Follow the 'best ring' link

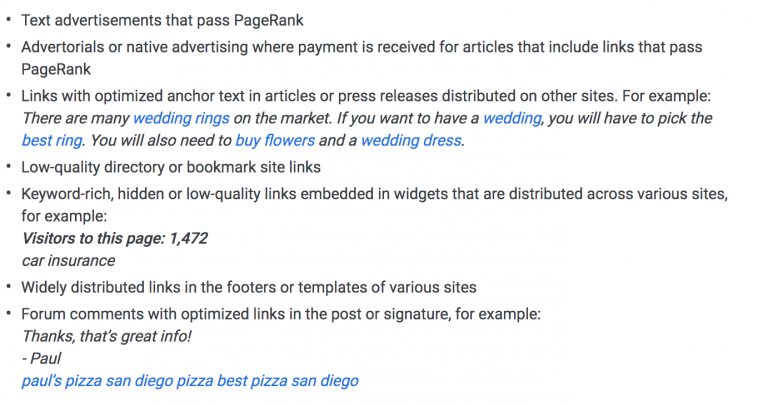(52, 141)
